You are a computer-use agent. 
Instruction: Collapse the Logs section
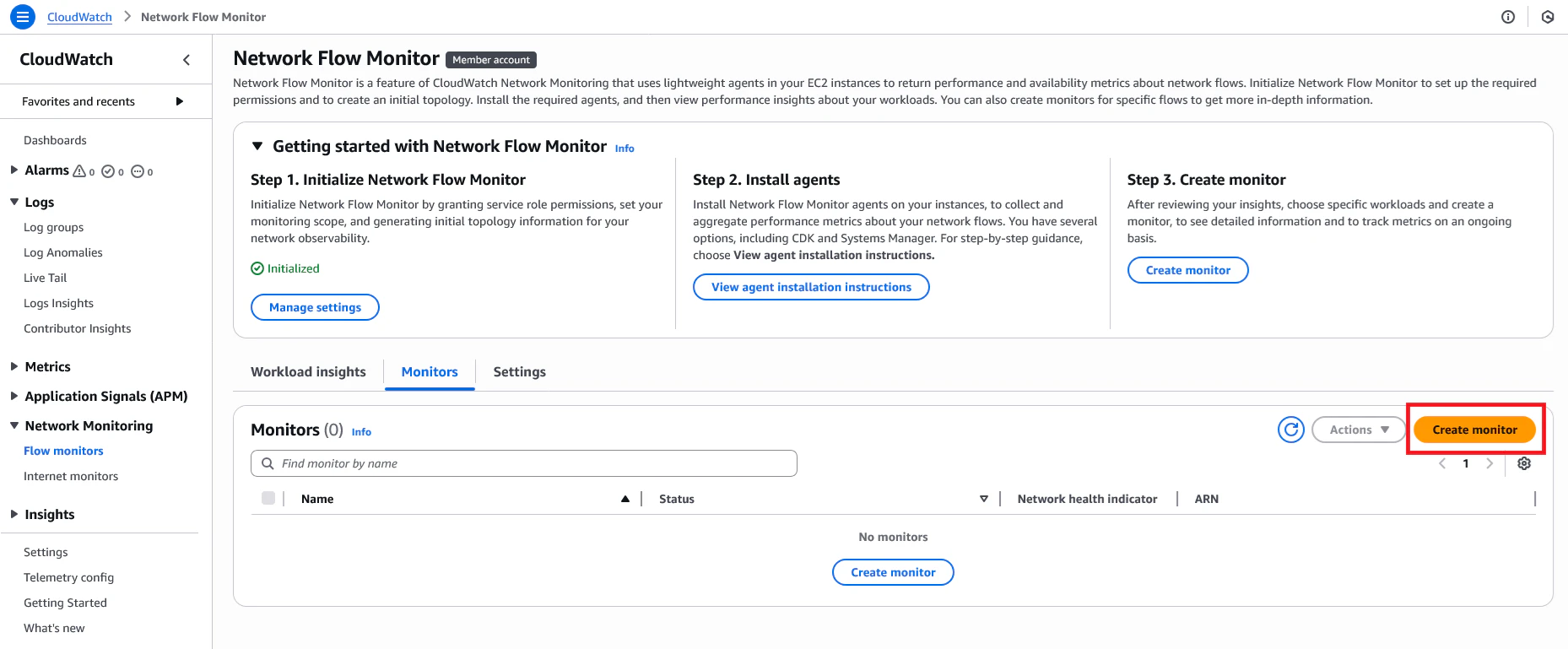[x=14, y=202]
